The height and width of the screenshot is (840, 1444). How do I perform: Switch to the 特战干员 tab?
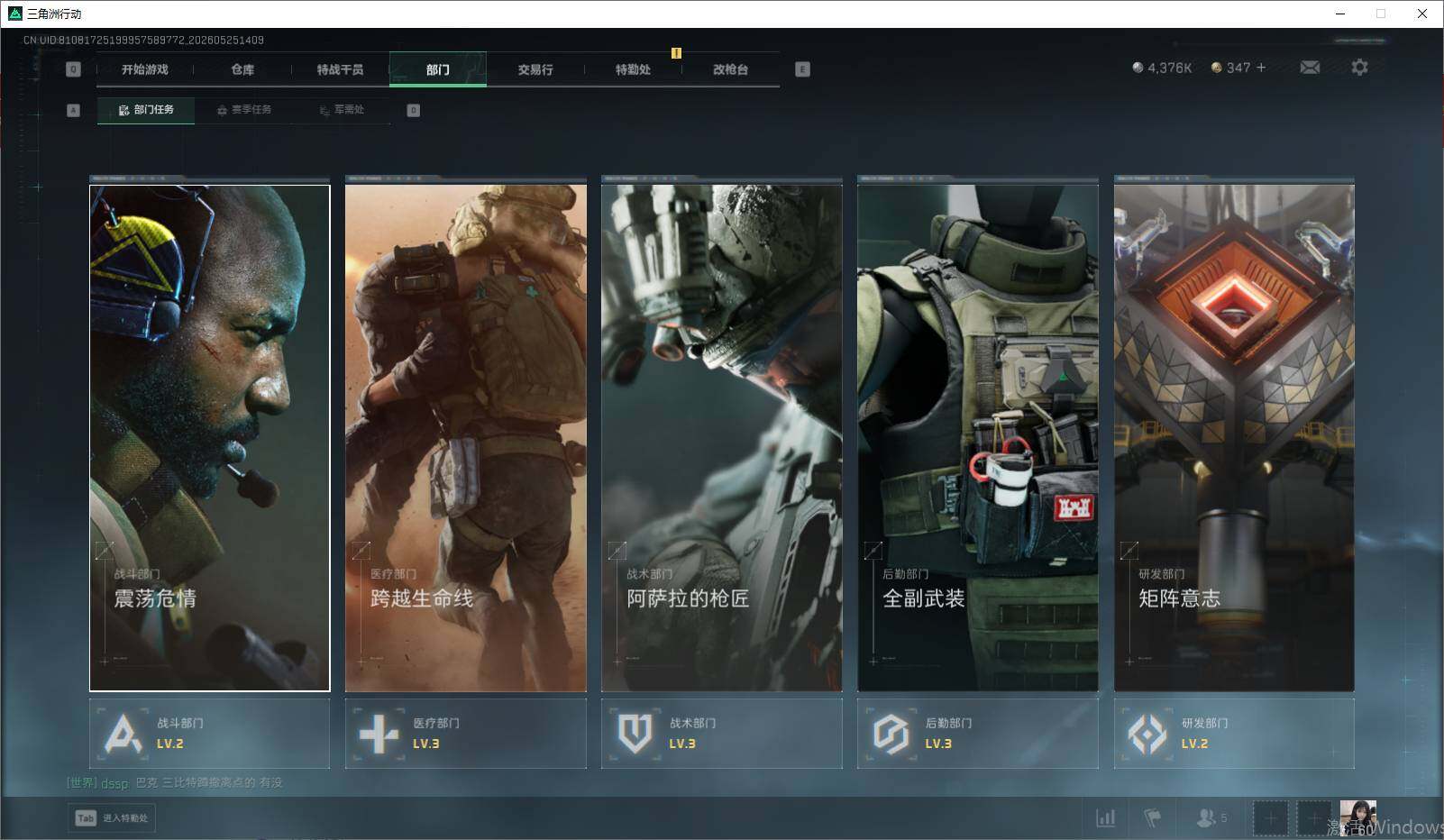click(x=340, y=69)
